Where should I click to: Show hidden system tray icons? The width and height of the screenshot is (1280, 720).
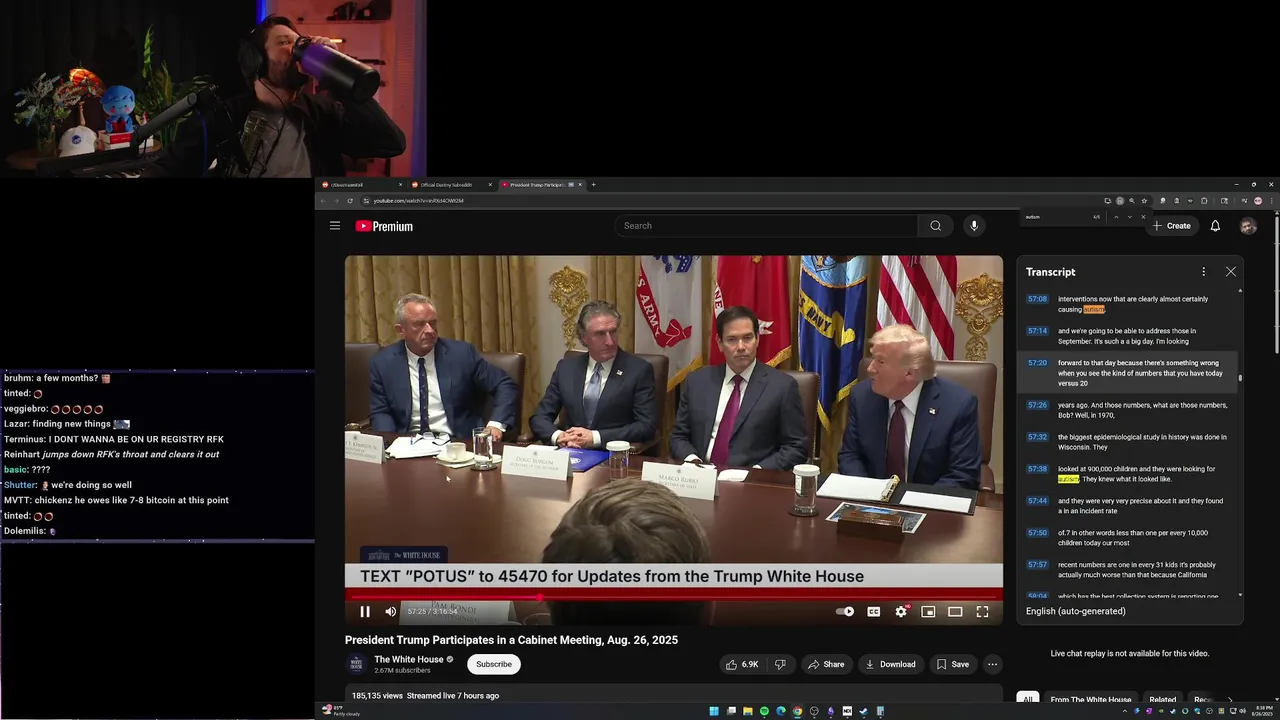[1124, 712]
